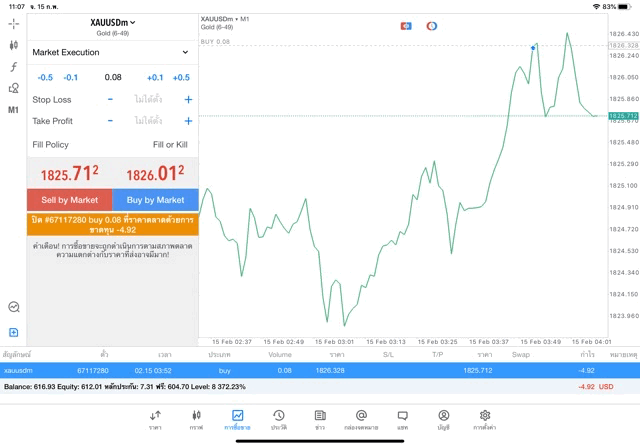Open the settings tab in bottom bar

[484, 420]
